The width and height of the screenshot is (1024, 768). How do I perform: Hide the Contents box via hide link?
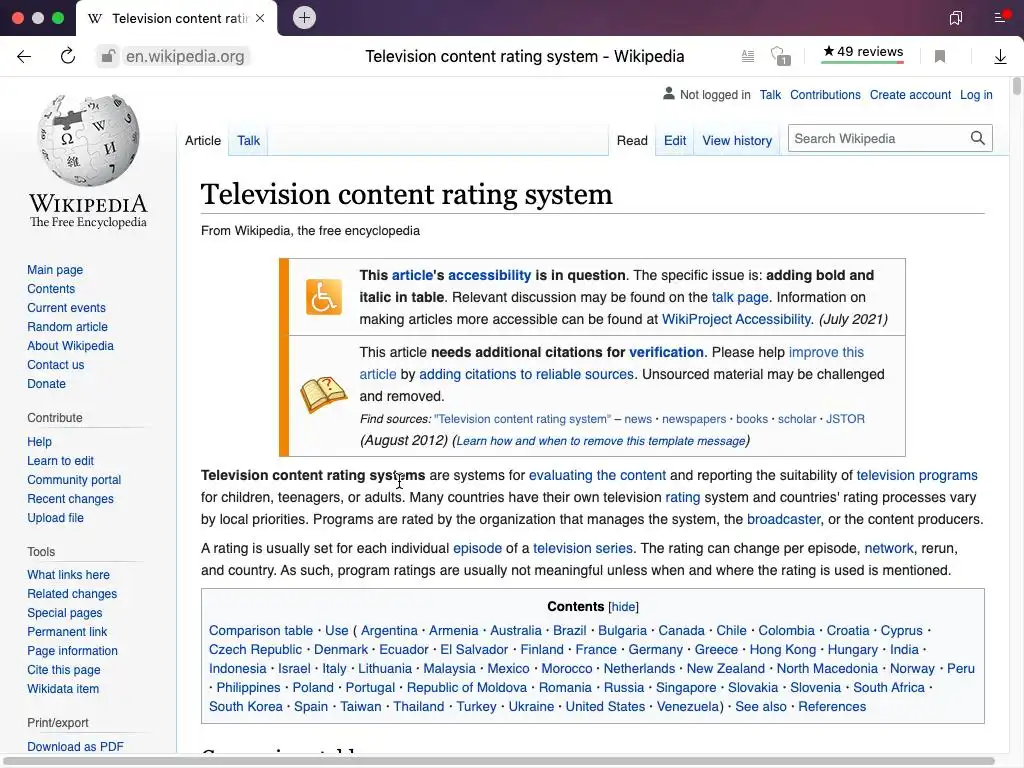(x=623, y=607)
